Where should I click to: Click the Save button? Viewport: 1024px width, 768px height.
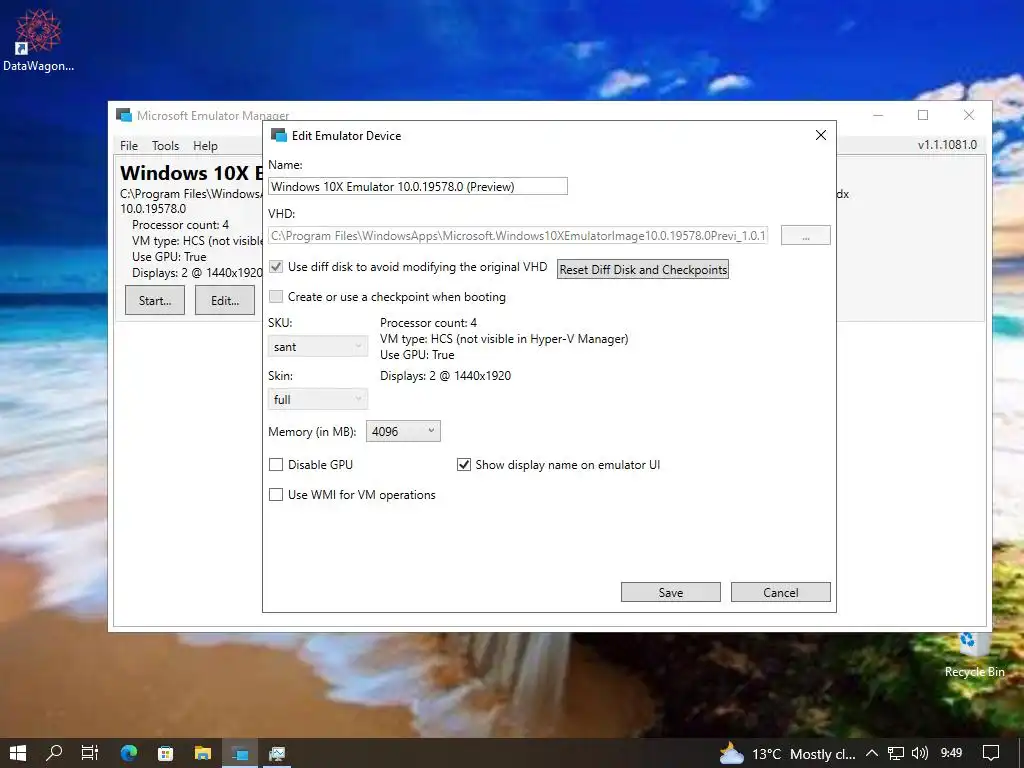(x=671, y=592)
